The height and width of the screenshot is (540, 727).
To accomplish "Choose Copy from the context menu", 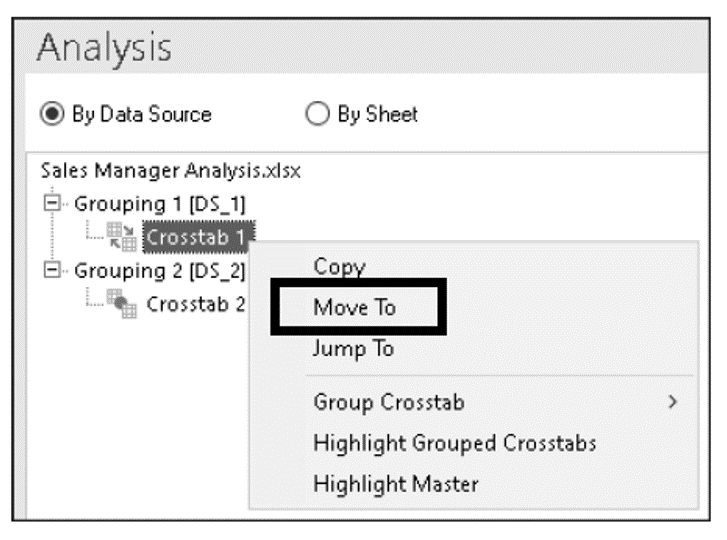I will click(339, 267).
